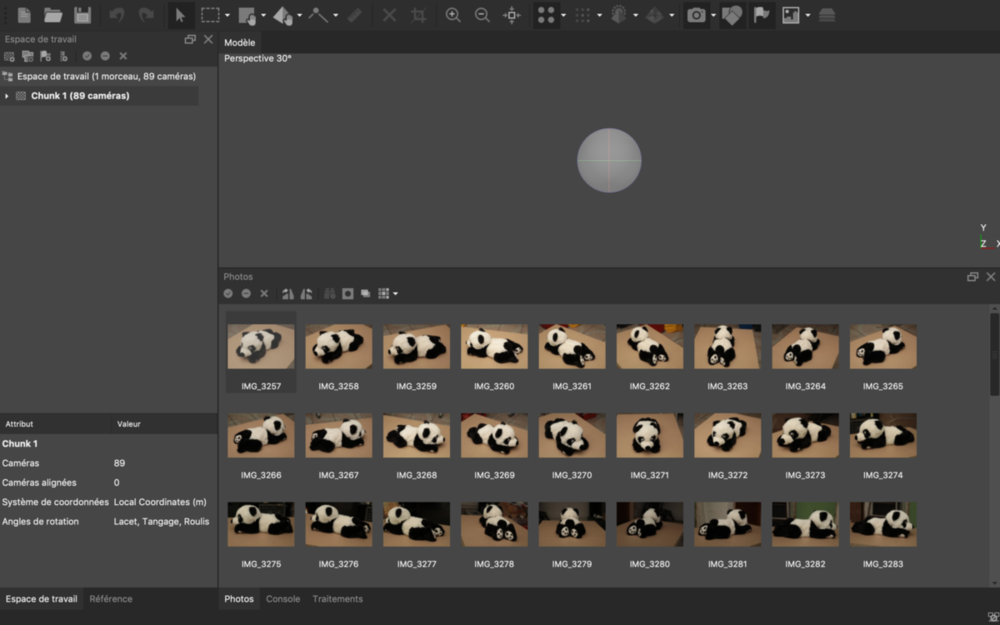
Task: Open the tiled model display dropdown arrow
Action: pyautogui.click(x=672, y=15)
